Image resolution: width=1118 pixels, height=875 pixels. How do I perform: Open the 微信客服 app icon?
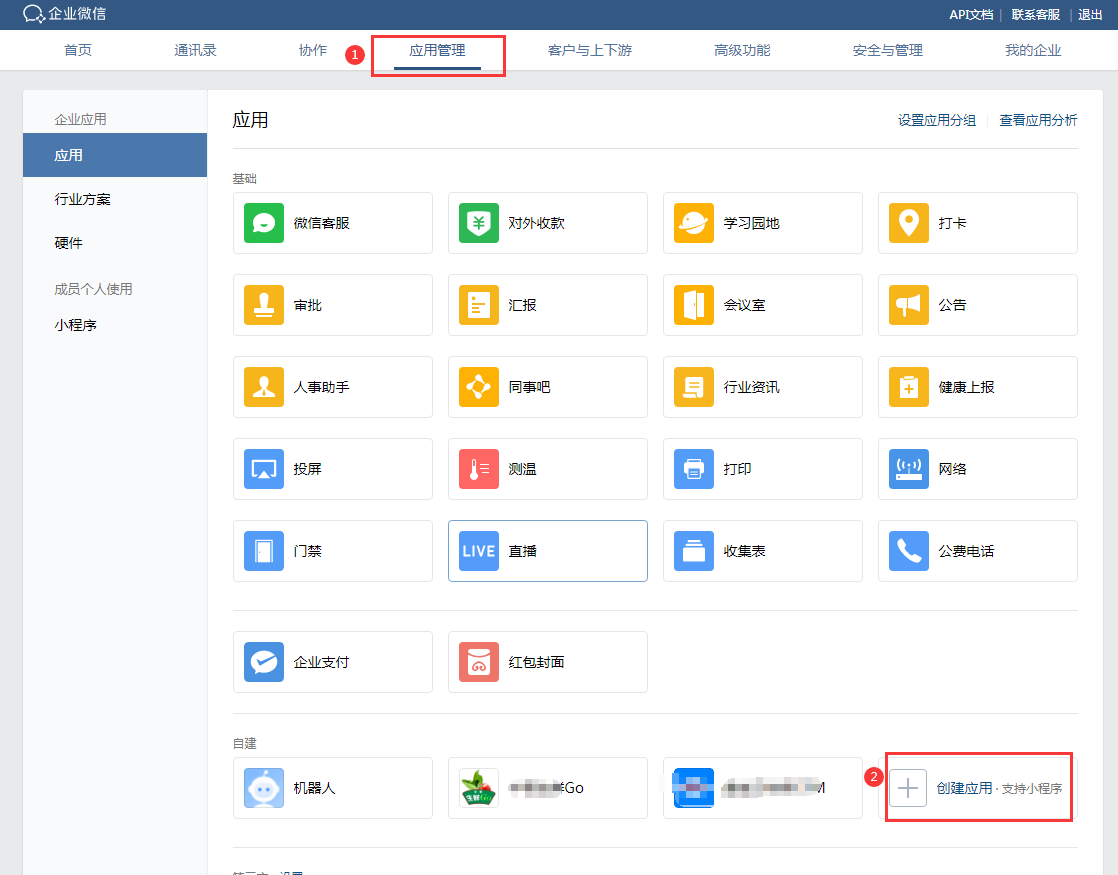pos(264,223)
